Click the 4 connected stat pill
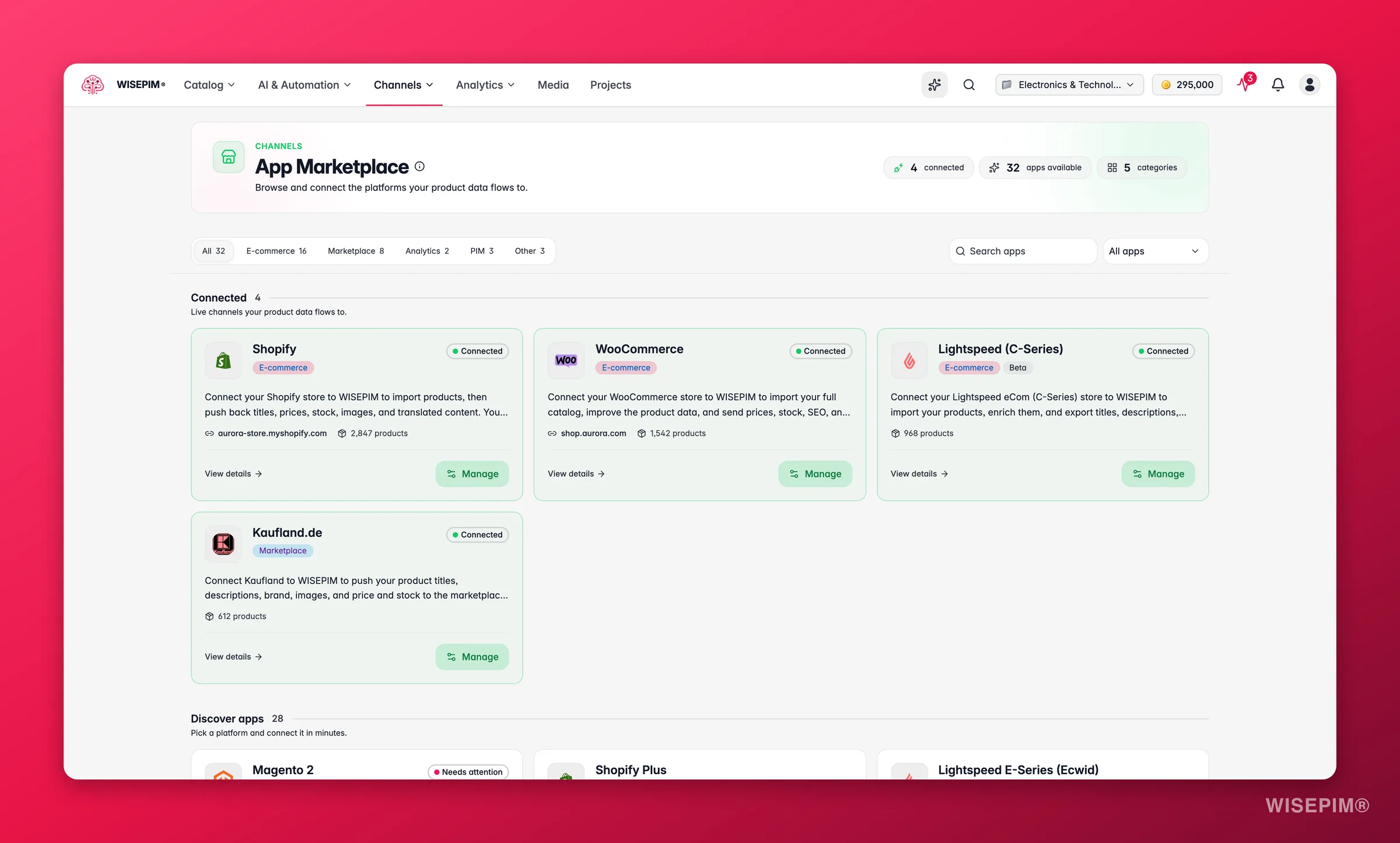1400x843 pixels. [929, 167]
